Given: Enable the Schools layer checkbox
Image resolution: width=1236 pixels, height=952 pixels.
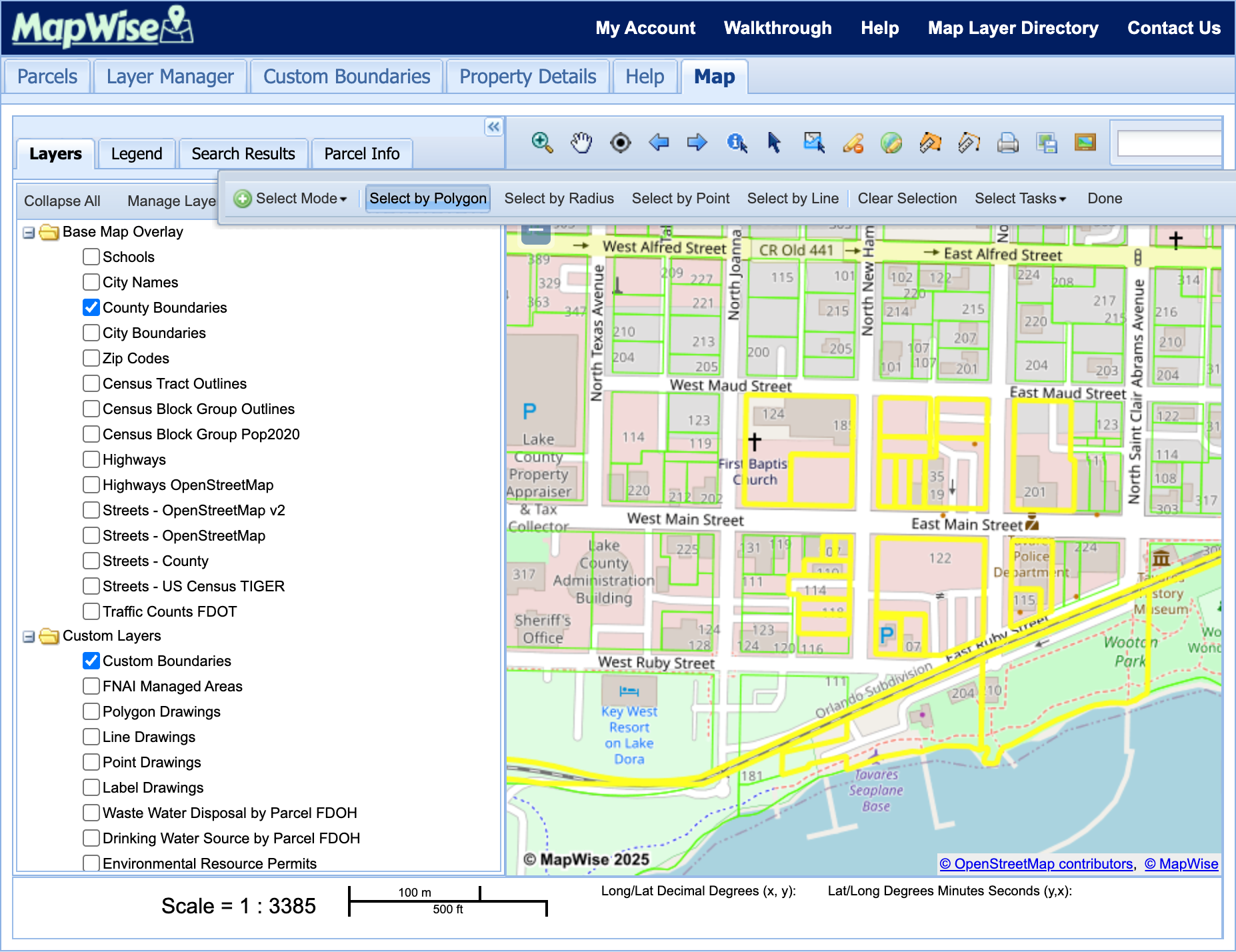Looking at the screenshot, I should coord(91,257).
